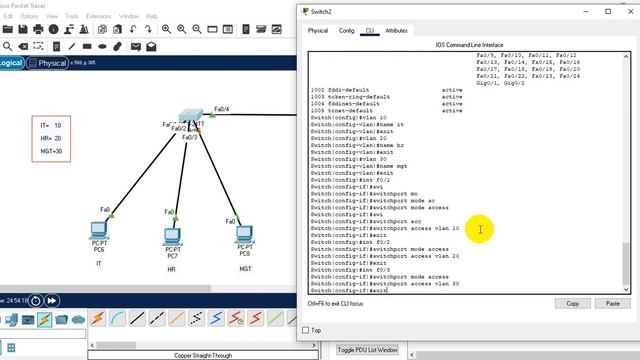Open the Activity Wizard icon
The width and height of the screenshot is (640, 360).
pos(84,29)
